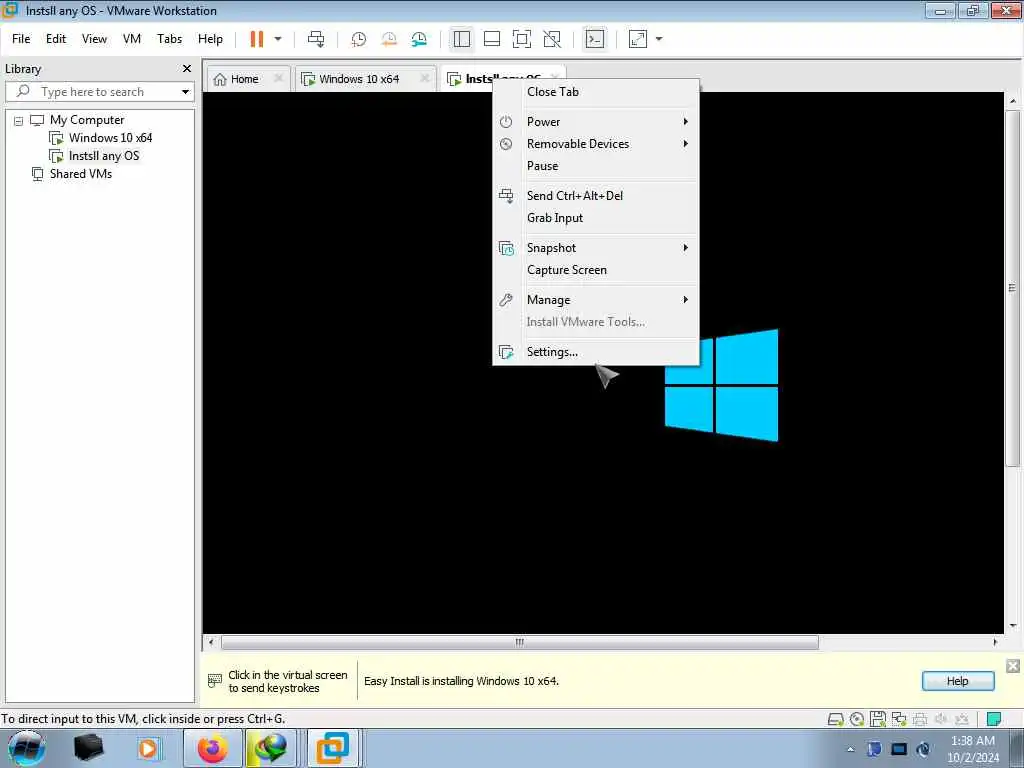Toggle the Show Library sidebar toolbar icon
This screenshot has width=1024, height=768.
point(462,39)
